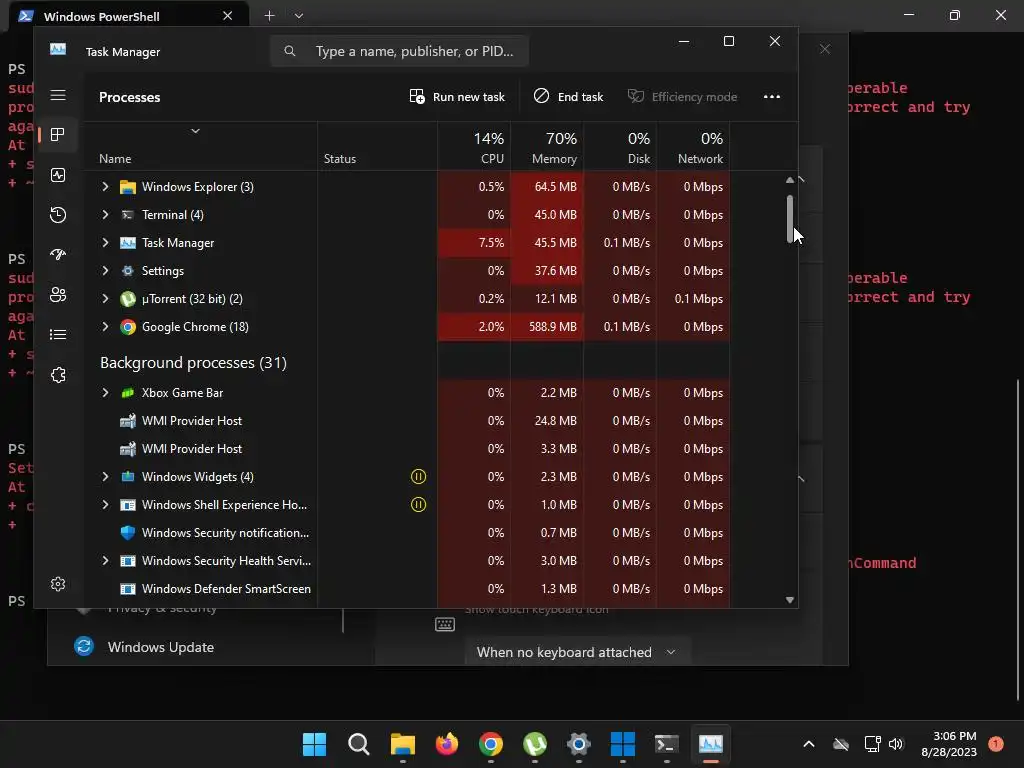The image size is (1024, 768).
Task: Click the Efficiency mode button
Action: [x=682, y=97]
